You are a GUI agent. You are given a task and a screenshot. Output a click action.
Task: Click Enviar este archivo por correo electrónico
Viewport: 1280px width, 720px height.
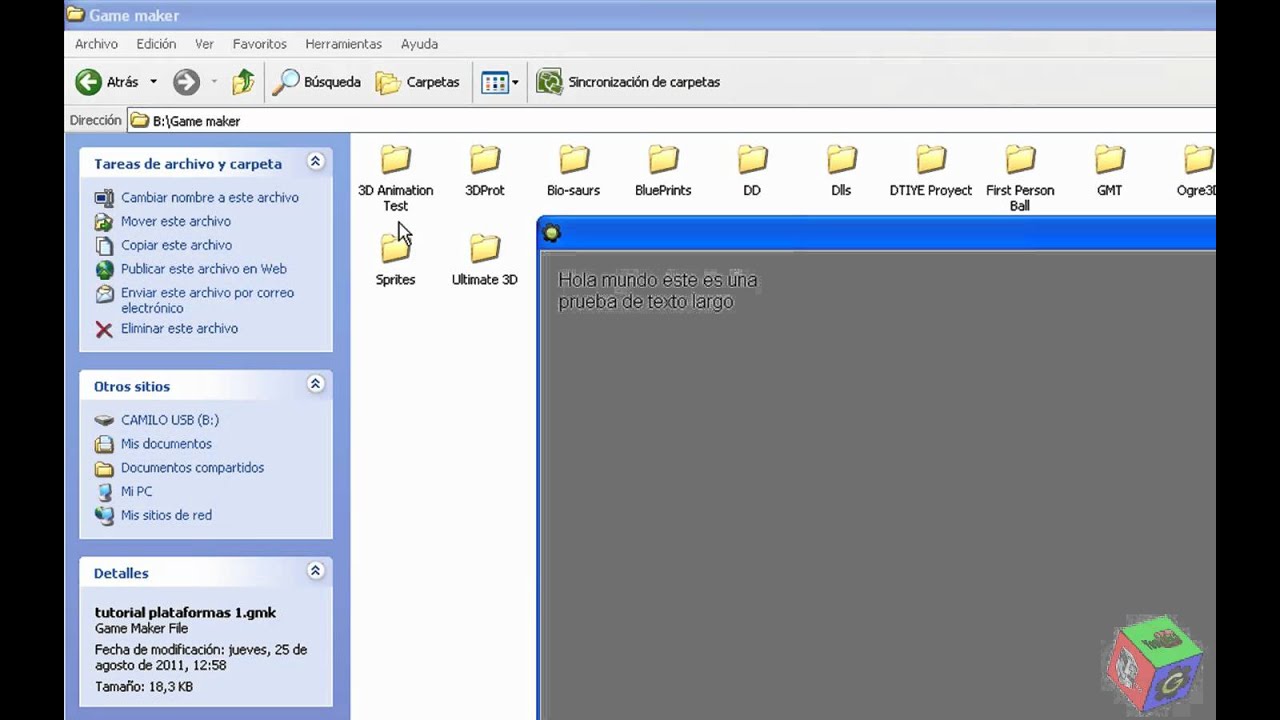point(207,300)
